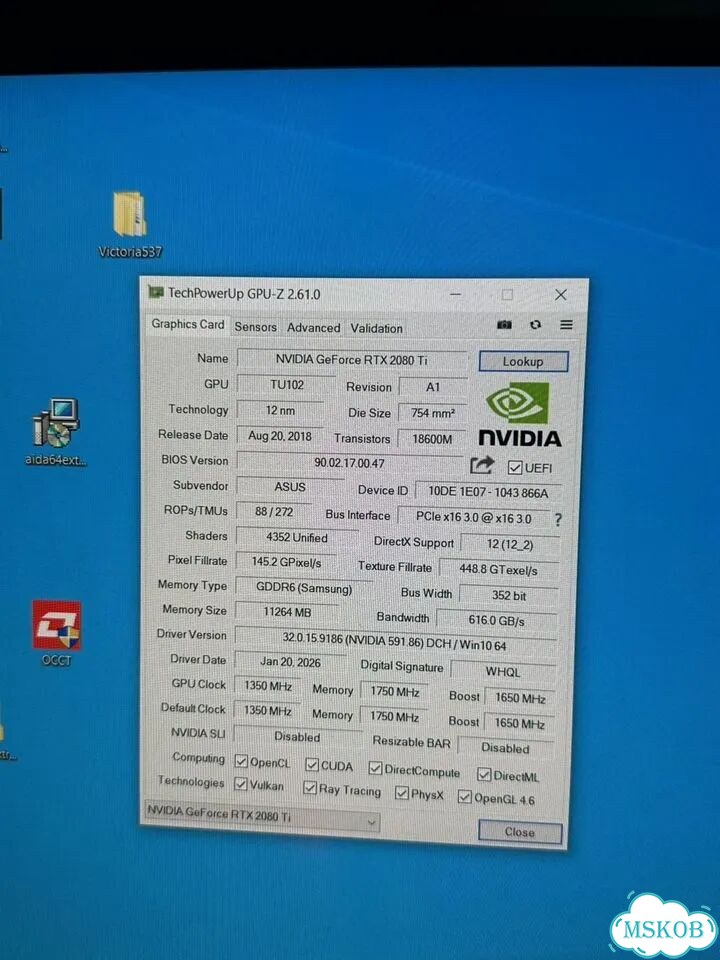The image size is (720, 960).
Task: Click the Transistors value 18600M
Action: (432, 439)
